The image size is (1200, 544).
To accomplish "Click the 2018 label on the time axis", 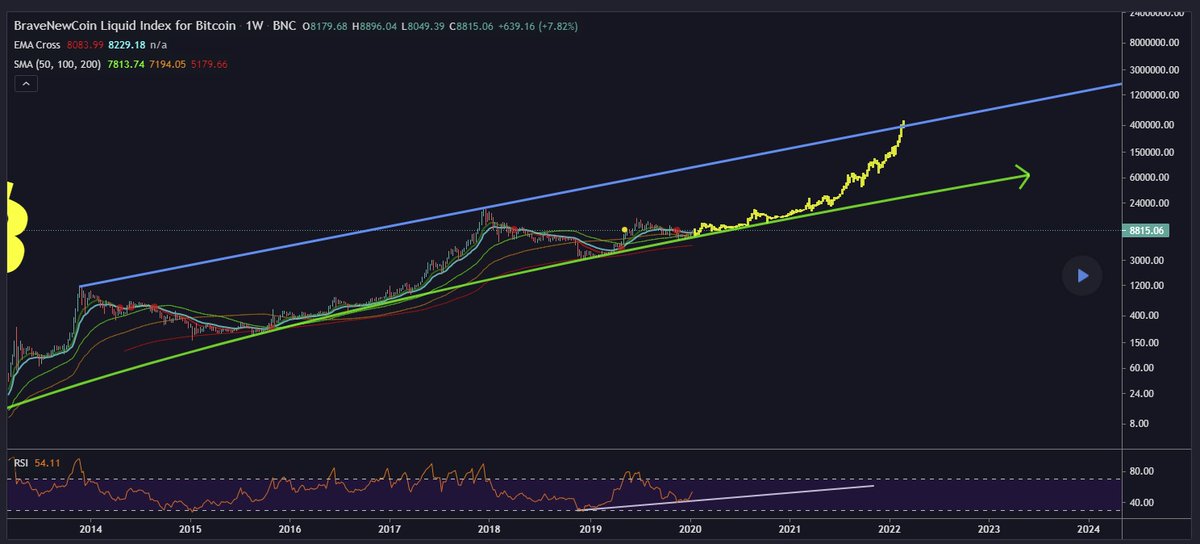I will (489, 528).
